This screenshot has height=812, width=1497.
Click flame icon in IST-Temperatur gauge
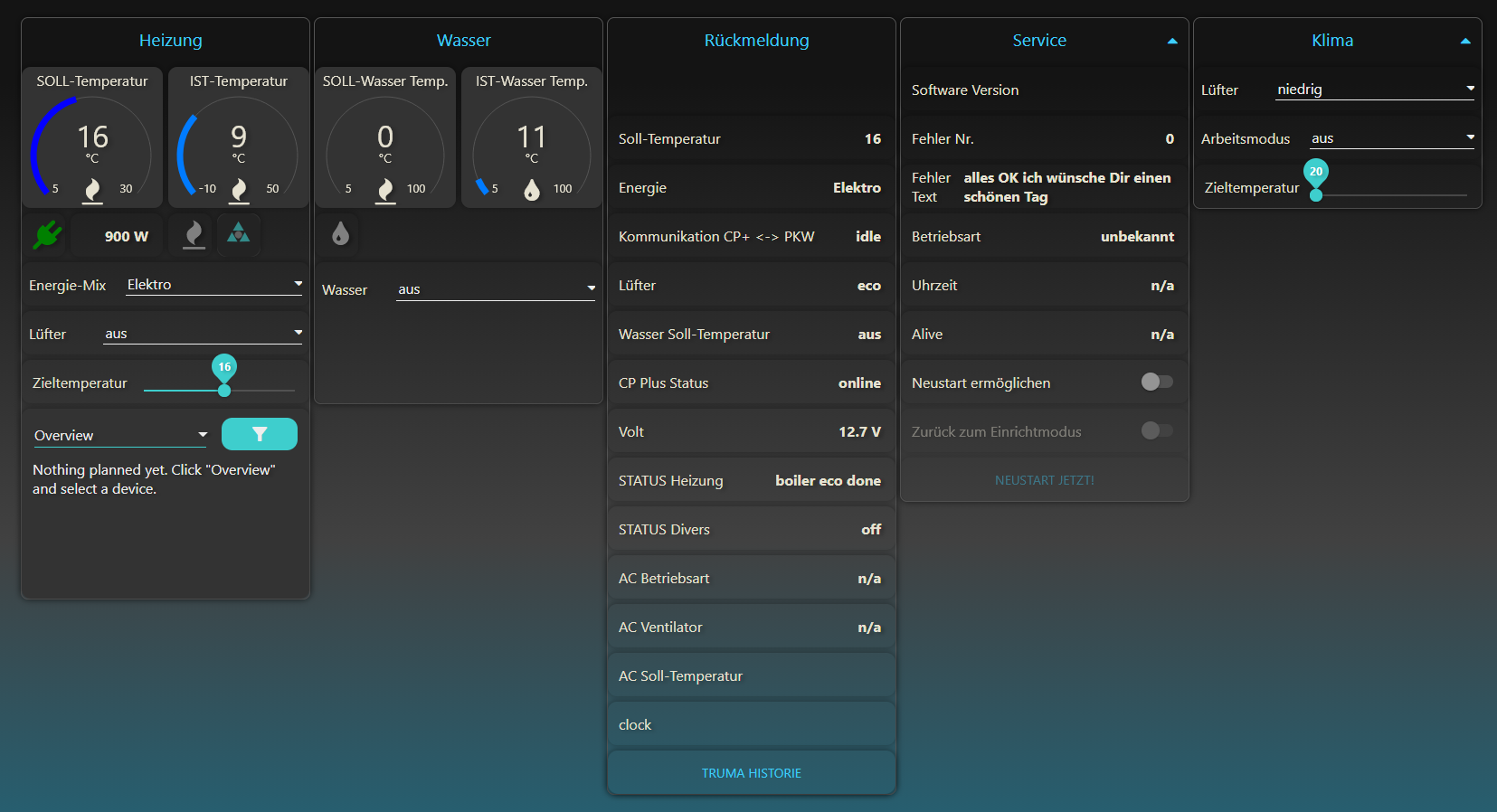click(x=239, y=190)
